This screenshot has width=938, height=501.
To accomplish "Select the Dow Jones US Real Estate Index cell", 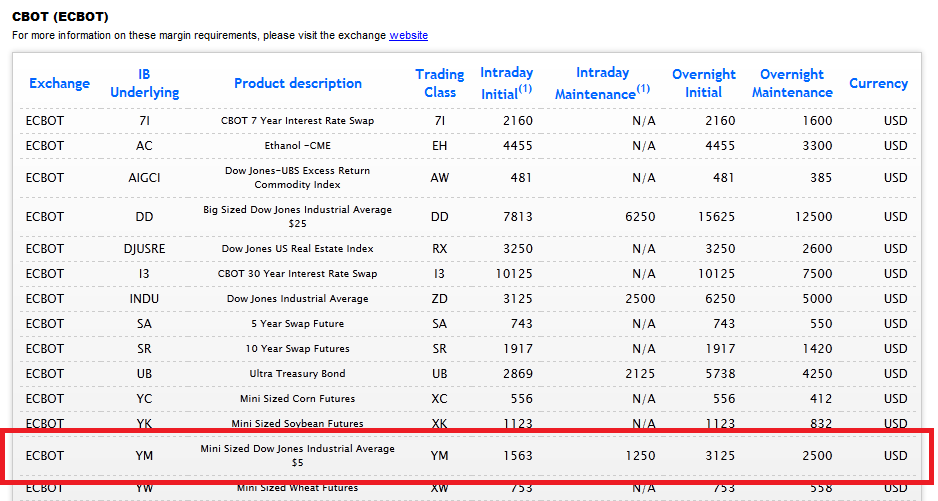I will (297, 248).
